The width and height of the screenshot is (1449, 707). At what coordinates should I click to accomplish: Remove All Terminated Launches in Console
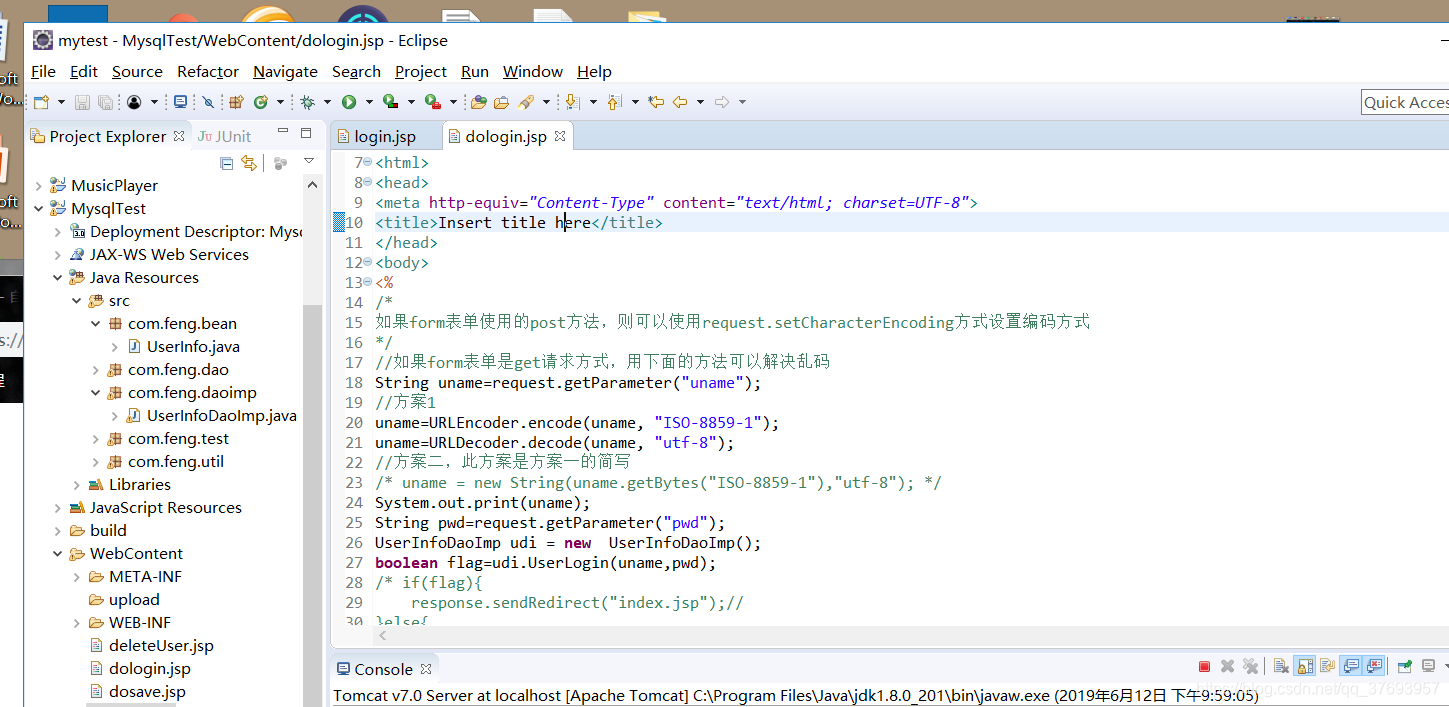[1250, 666]
